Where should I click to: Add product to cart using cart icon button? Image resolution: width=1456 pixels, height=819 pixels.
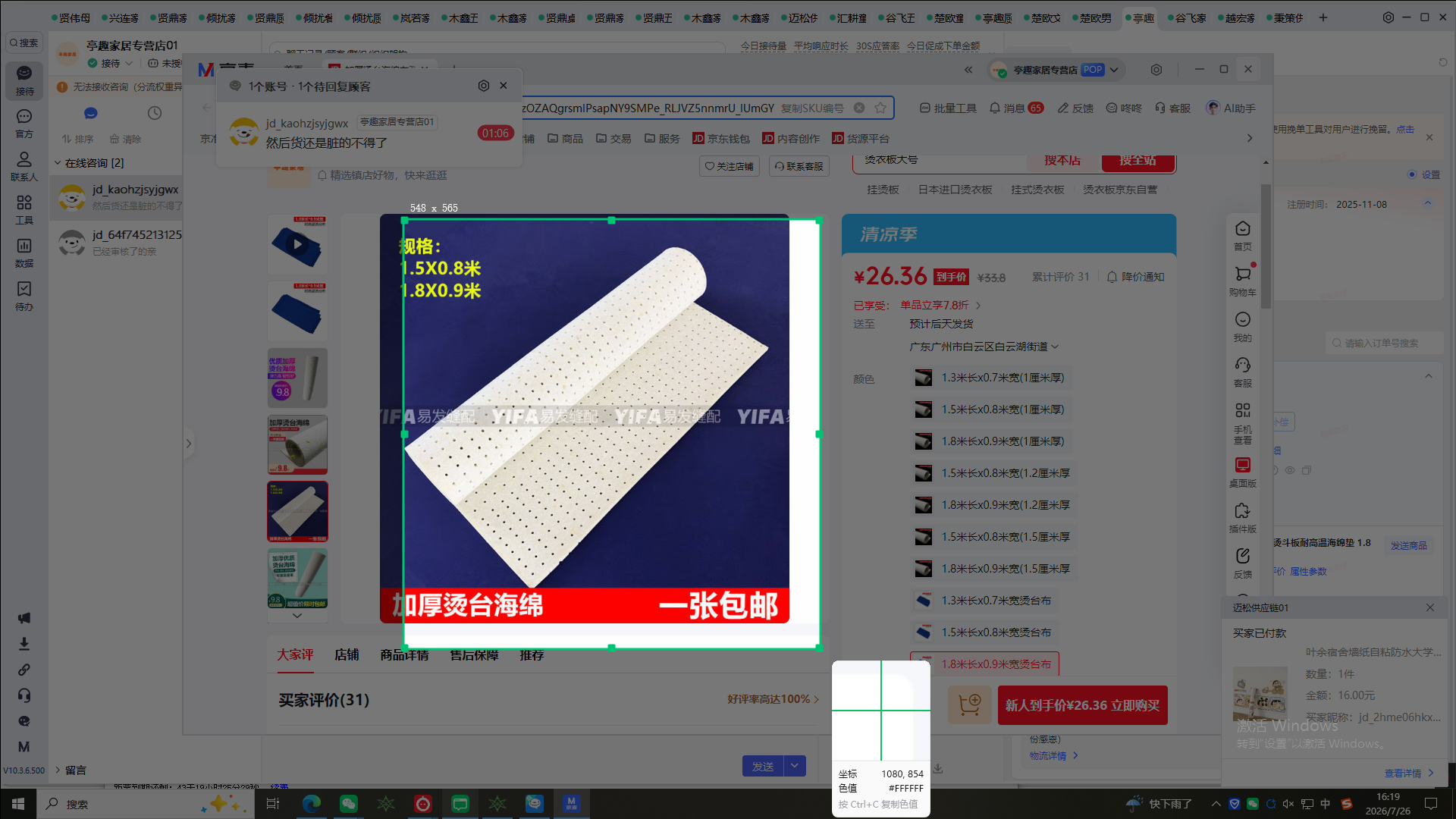pos(970,705)
